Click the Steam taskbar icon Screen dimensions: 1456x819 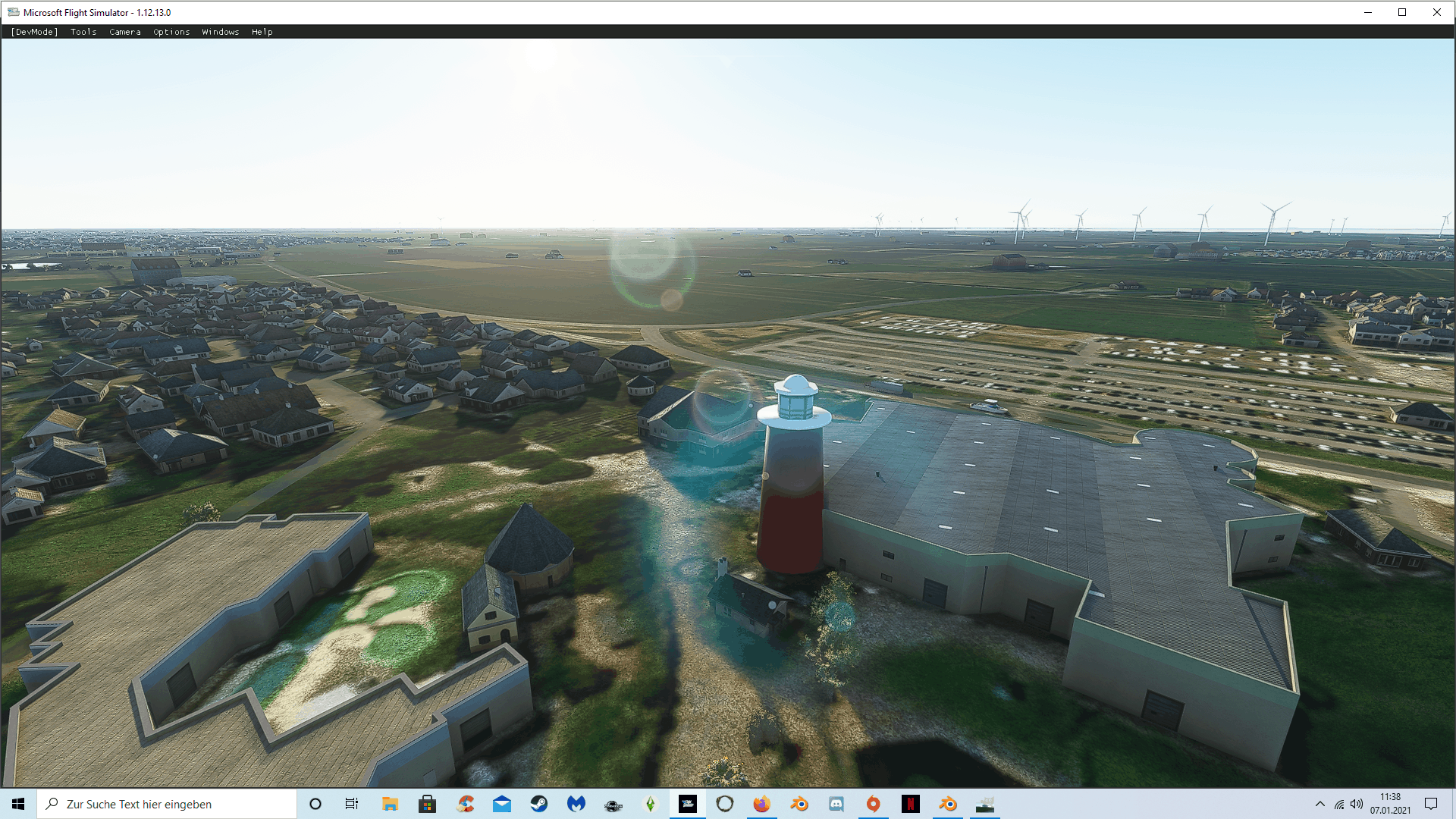click(x=539, y=804)
